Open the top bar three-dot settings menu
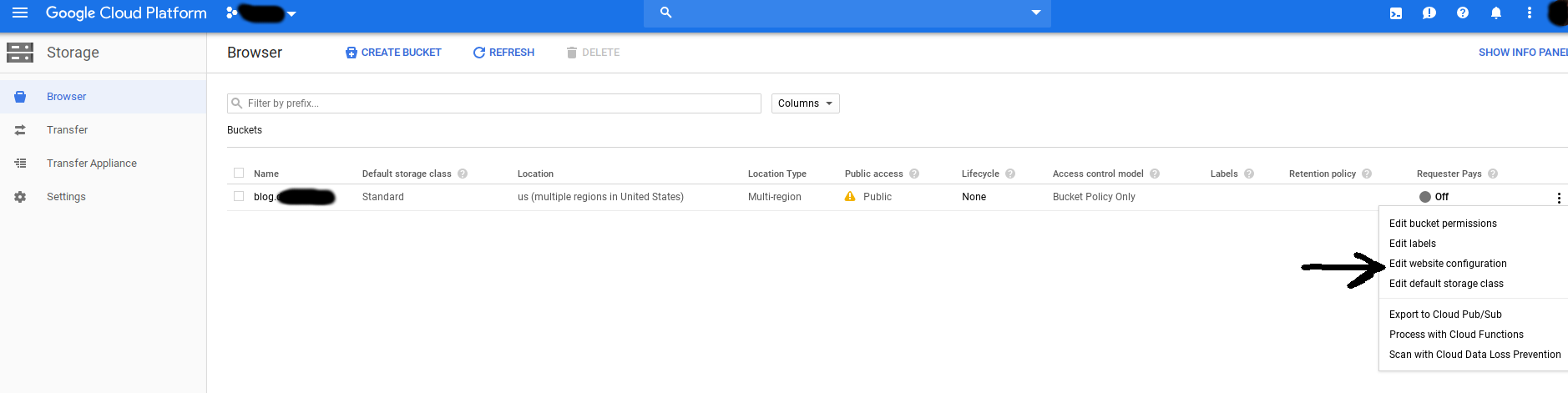This screenshot has width=1568, height=393. [x=1530, y=13]
